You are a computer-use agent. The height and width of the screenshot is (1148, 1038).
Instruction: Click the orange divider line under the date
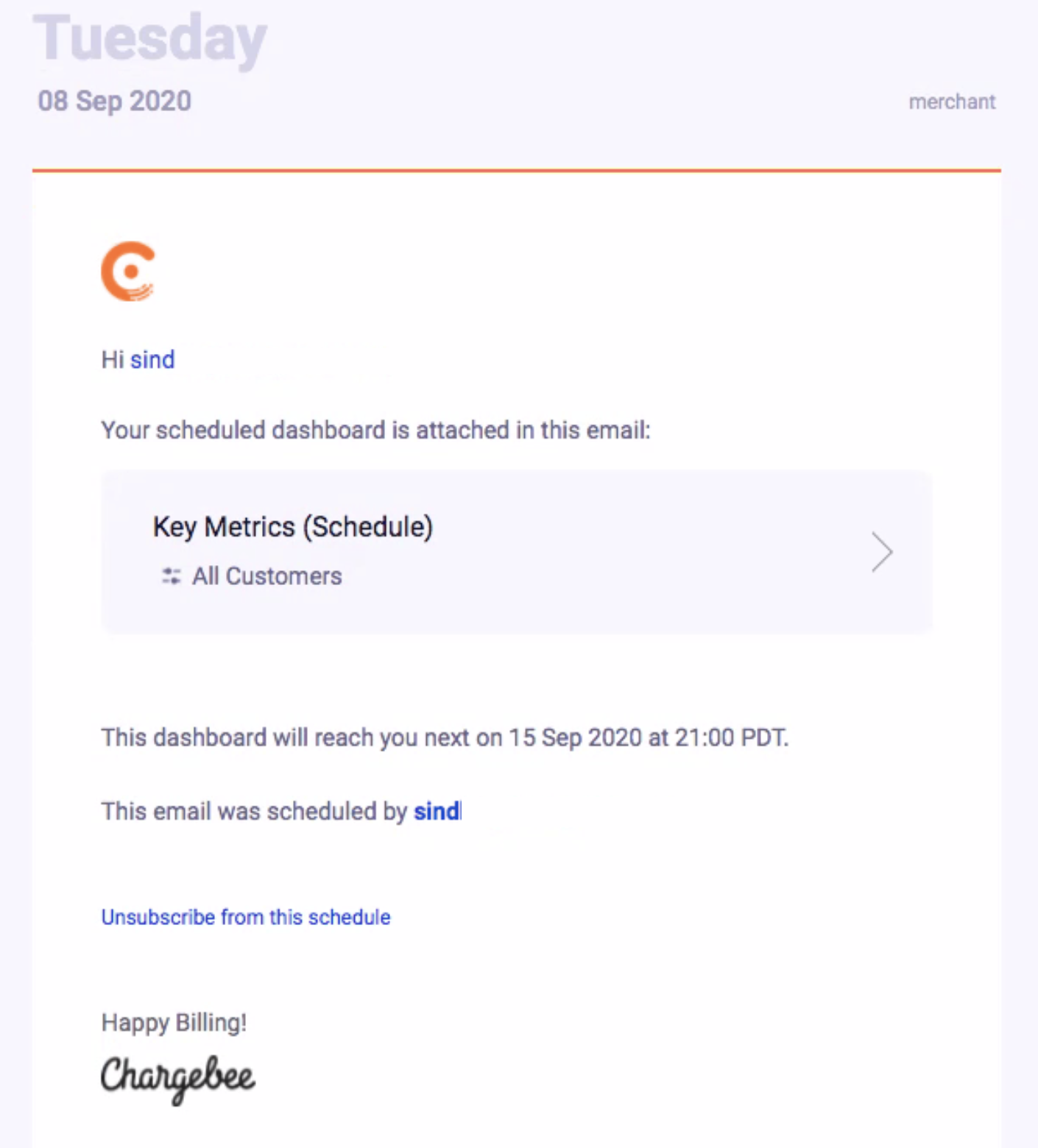point(516,171)
